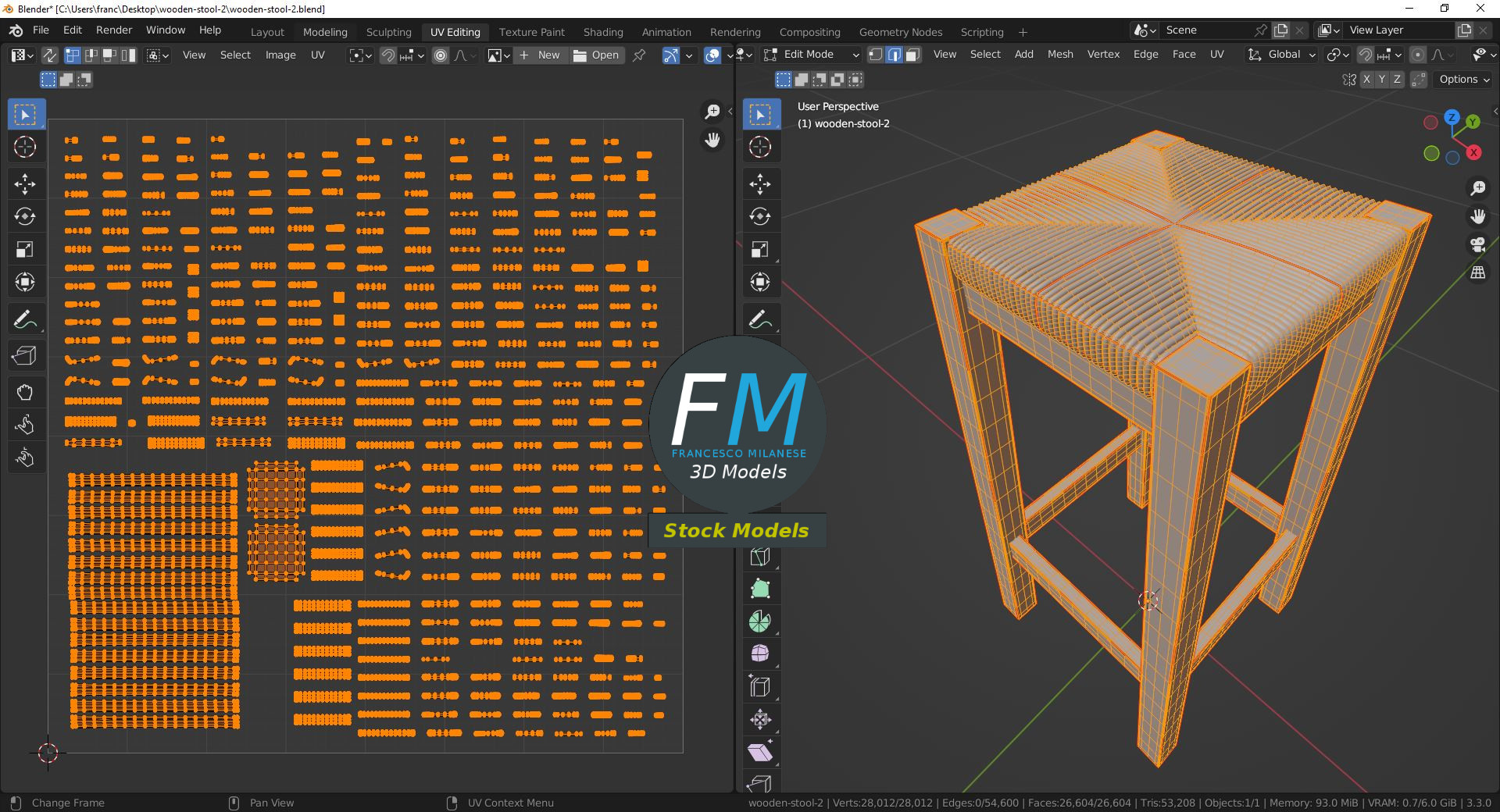
Task: Select the Move tool in UV editor toolbar
Action: pyautogui.click(x=25, y=184)
